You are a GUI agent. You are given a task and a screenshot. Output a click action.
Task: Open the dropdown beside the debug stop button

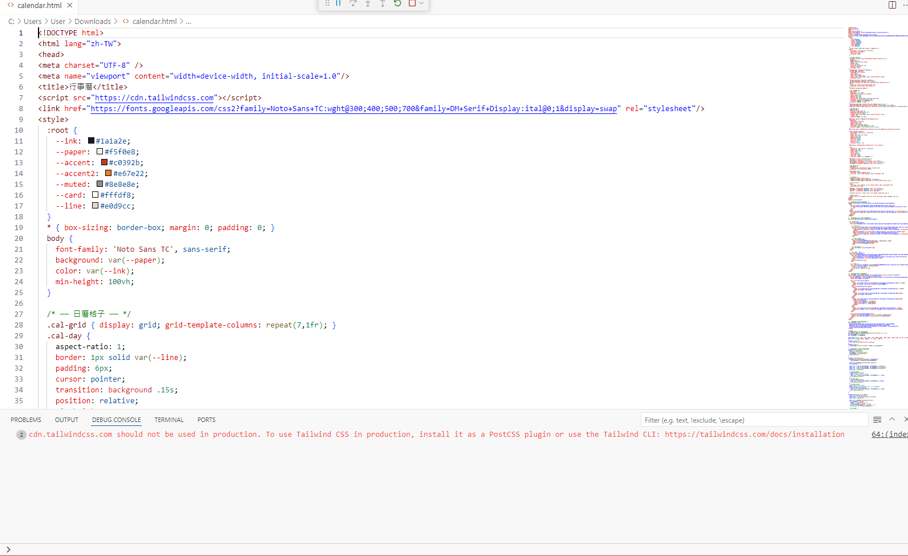(422, 4)
